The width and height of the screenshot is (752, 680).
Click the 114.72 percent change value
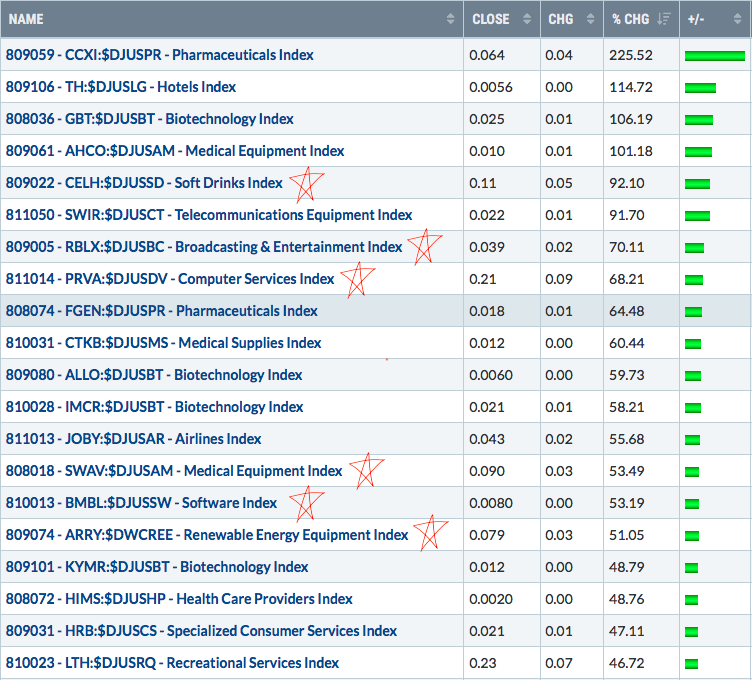(x=631, y=87)
